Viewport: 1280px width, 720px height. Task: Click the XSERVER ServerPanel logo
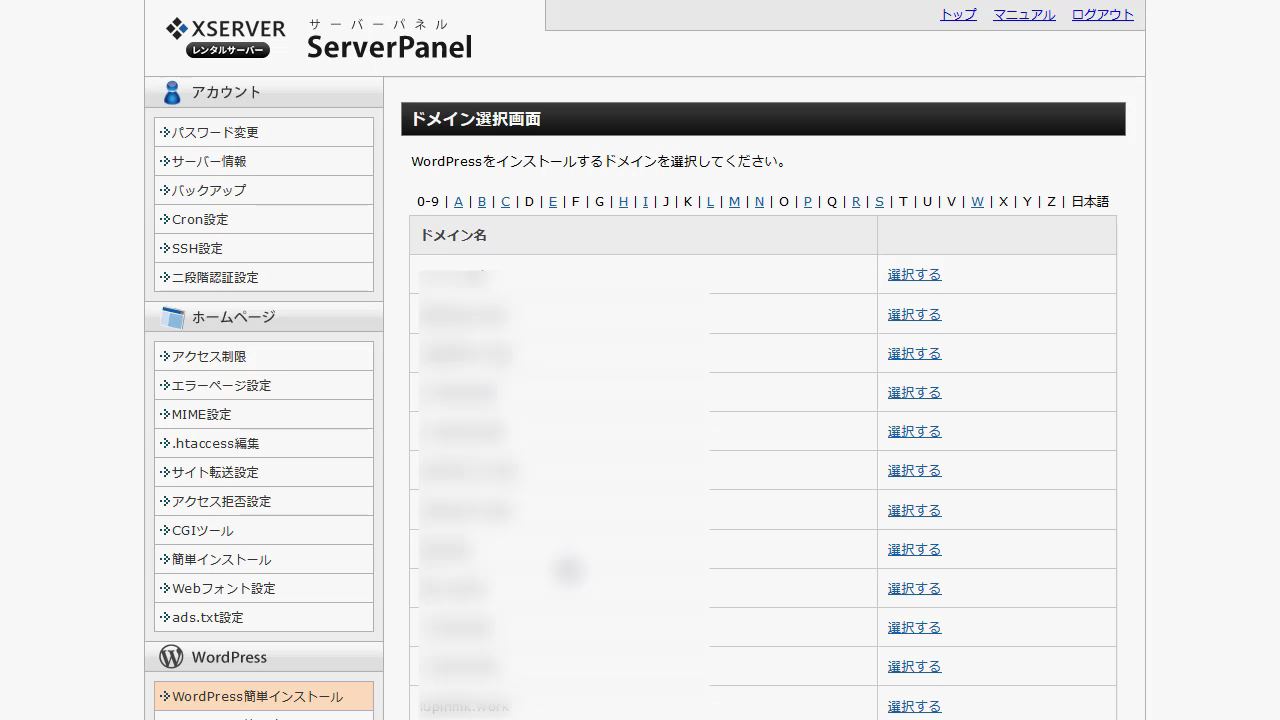click(x=318, y=38)
